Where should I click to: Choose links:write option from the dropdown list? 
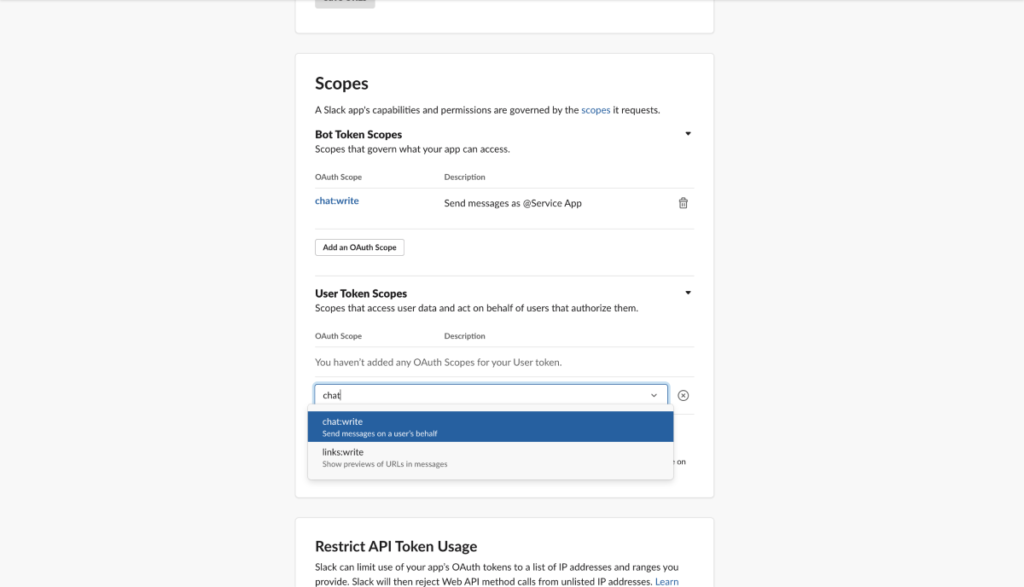(x=490, y=458)
